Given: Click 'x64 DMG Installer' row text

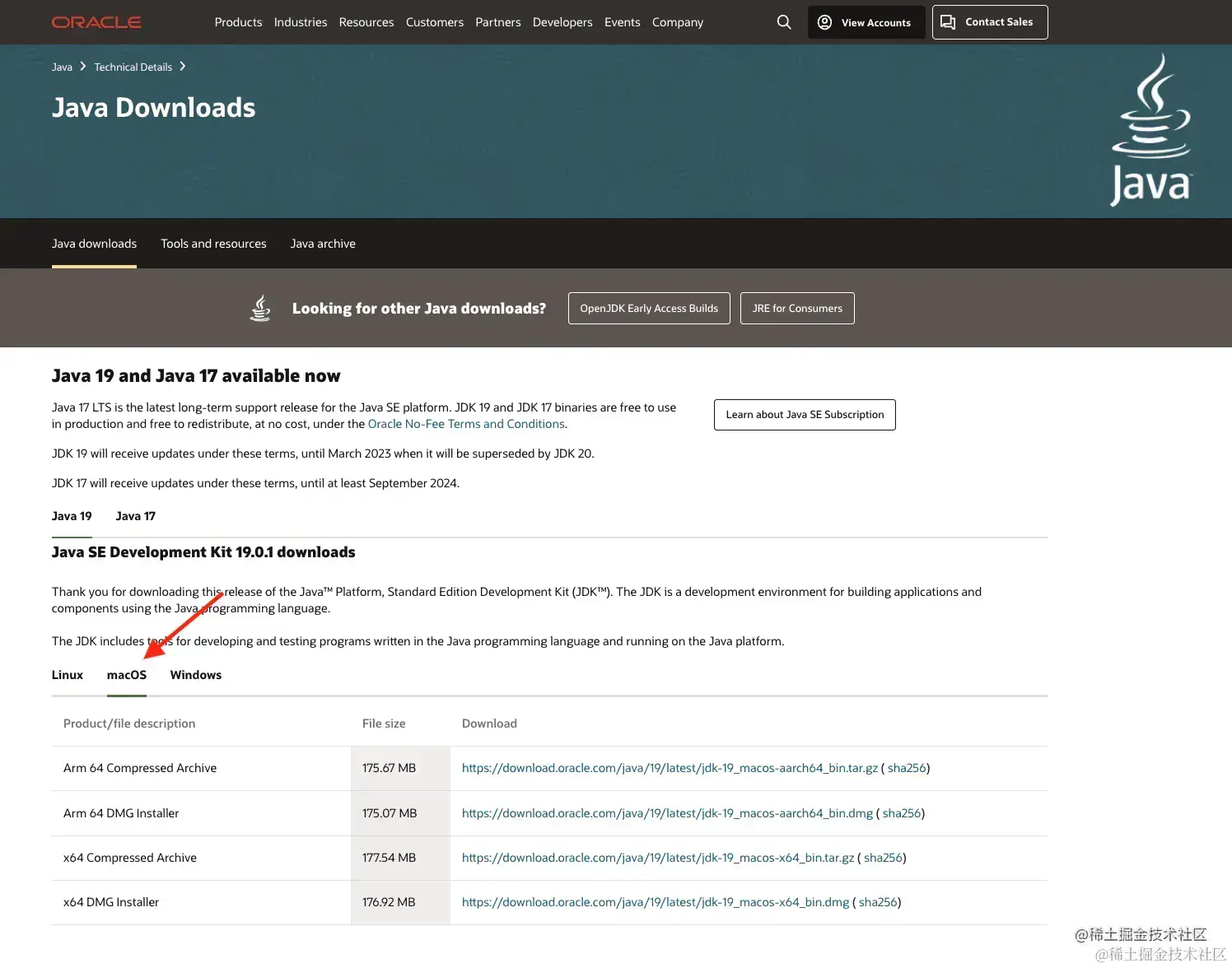Looking at the screenshot, I should point(111,902).
